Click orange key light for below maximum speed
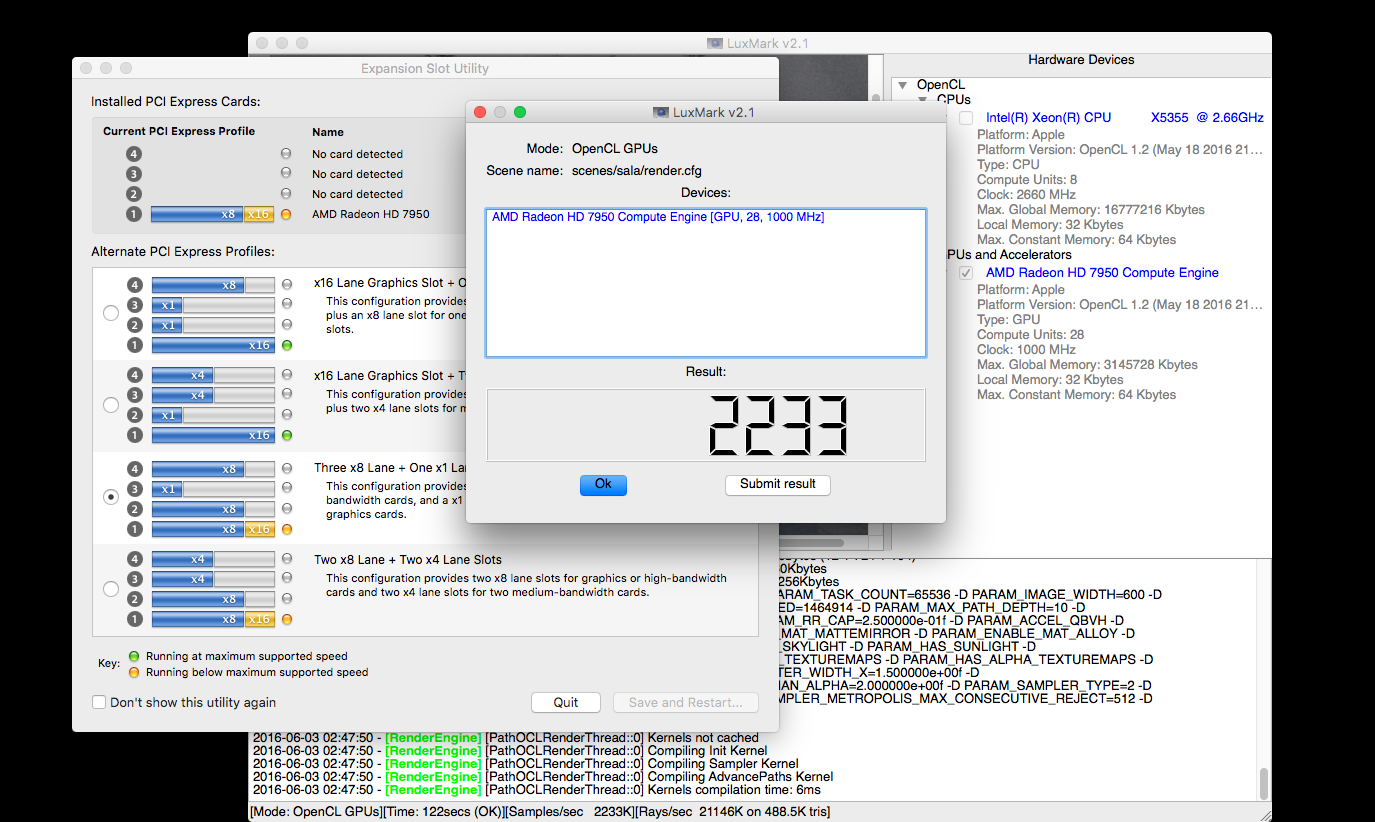1375x822 pixels. point(133,672)
